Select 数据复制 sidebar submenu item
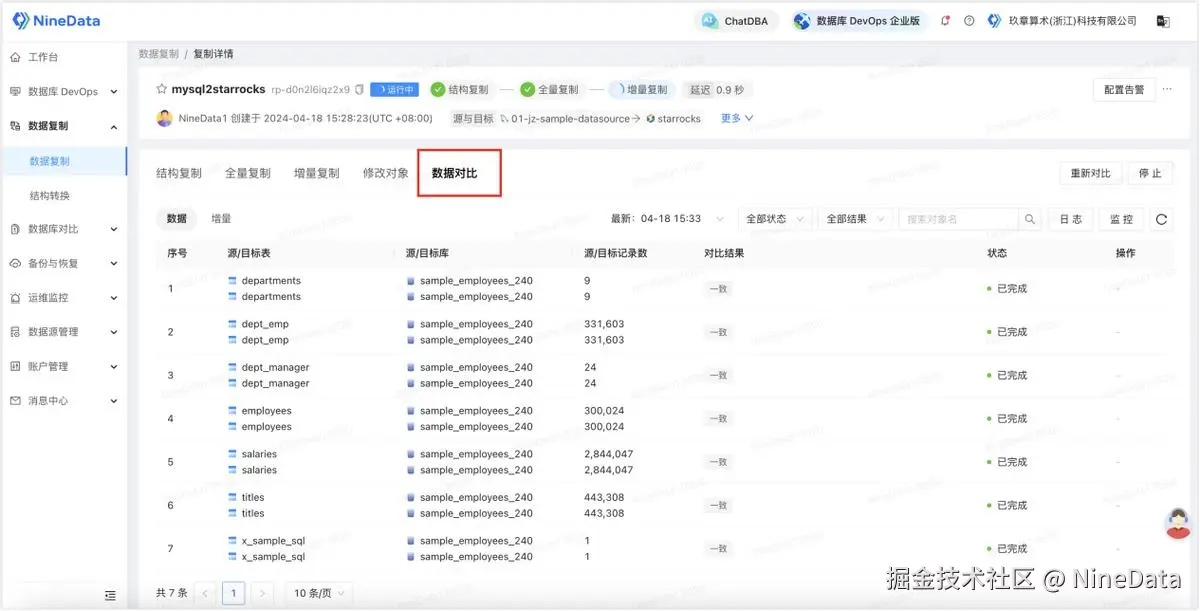The image size is (1200, 611). [63, 161]
